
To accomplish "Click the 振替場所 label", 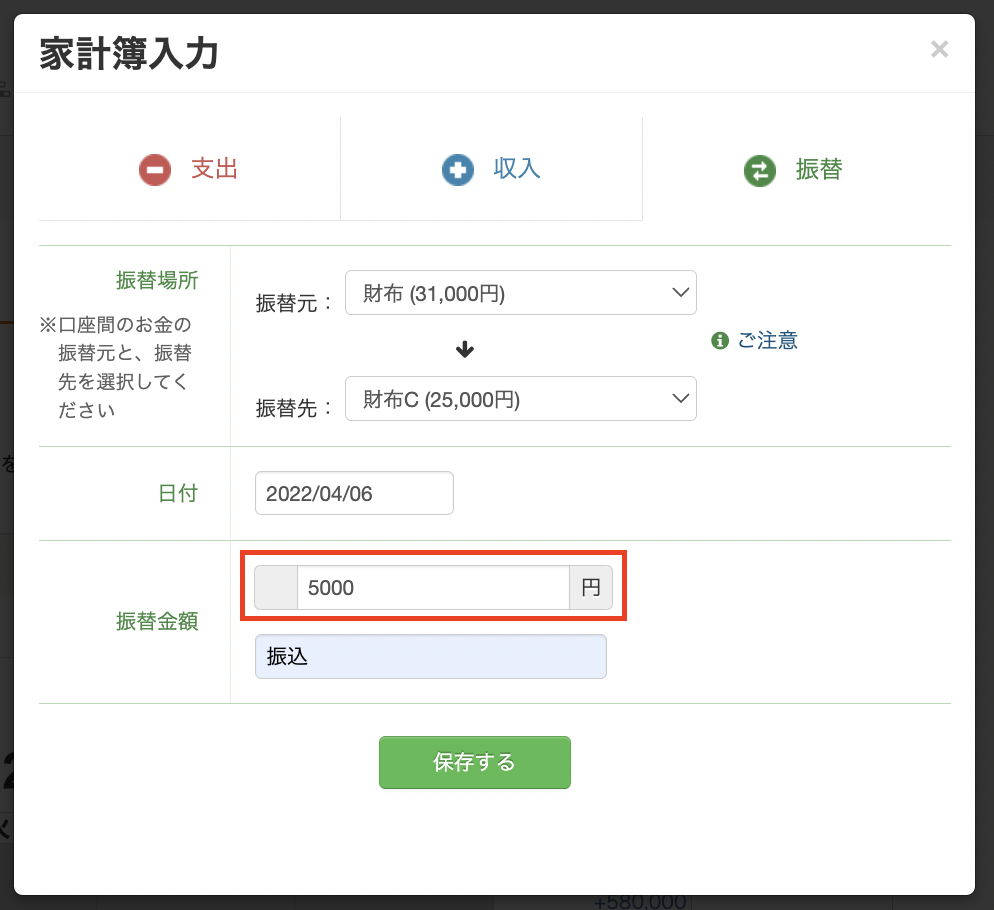I will point(157,280).
